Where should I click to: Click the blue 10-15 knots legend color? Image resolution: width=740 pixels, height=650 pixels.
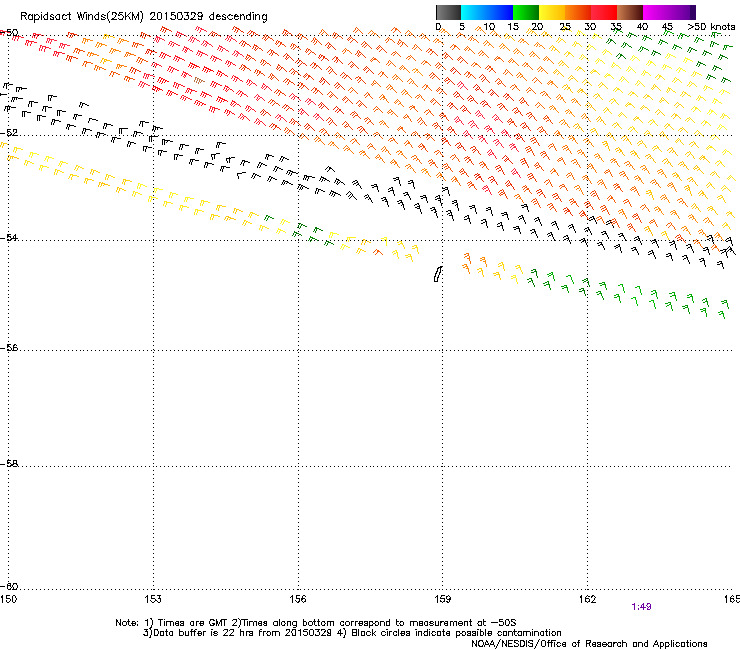click(x=500, y=12)
